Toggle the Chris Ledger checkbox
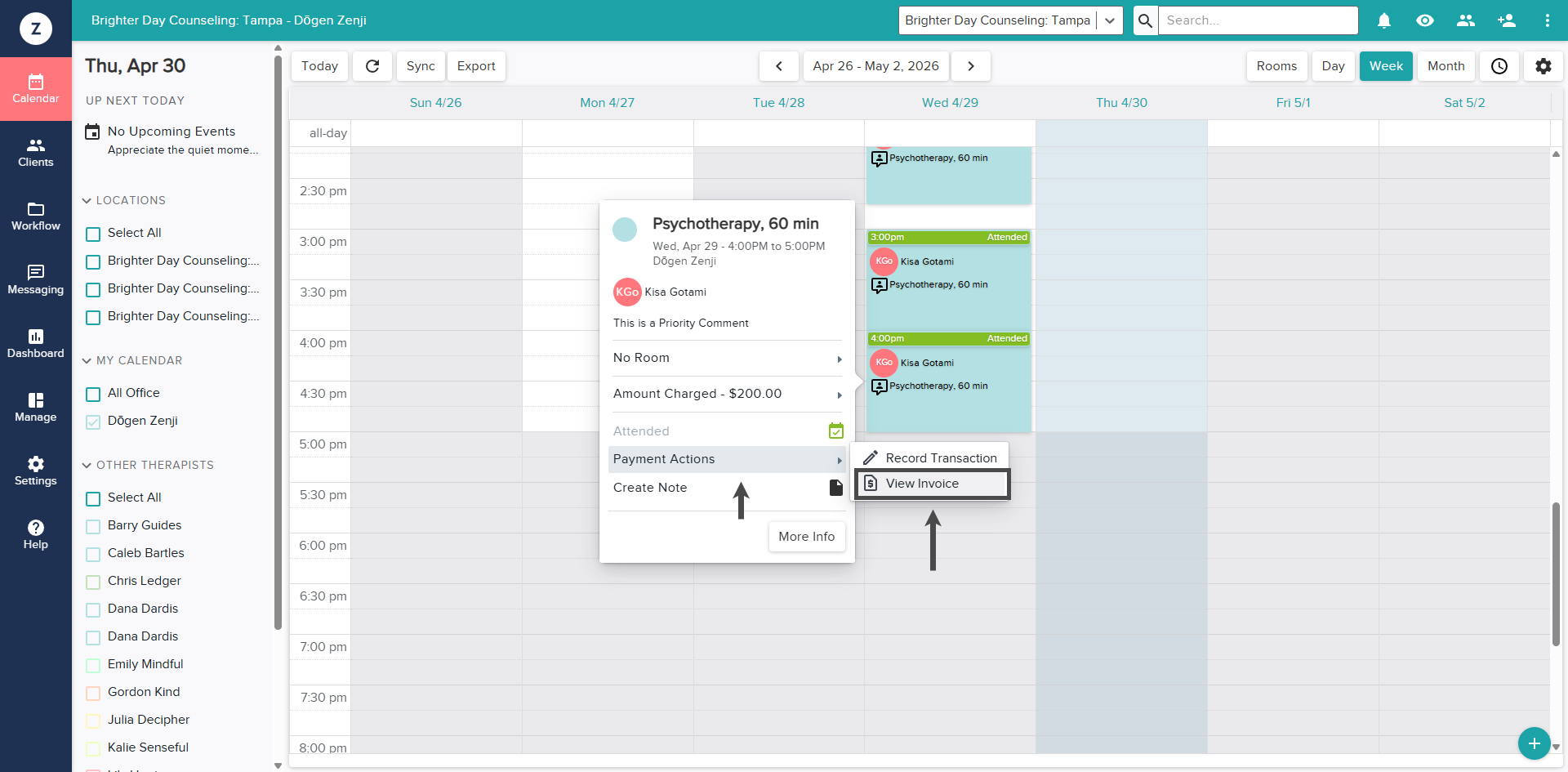This screenshot has height=772, width=1568. tap(93, 582)
